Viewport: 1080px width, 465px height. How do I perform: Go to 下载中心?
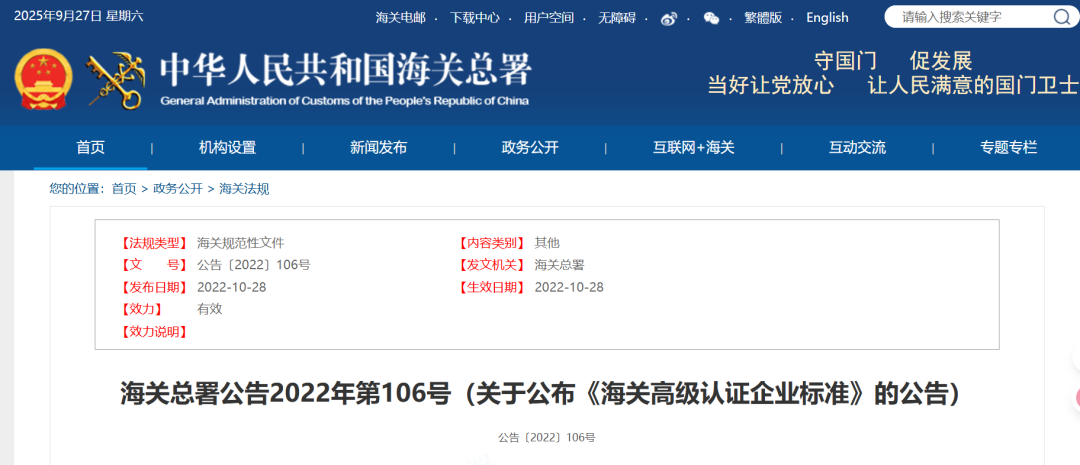474,18
